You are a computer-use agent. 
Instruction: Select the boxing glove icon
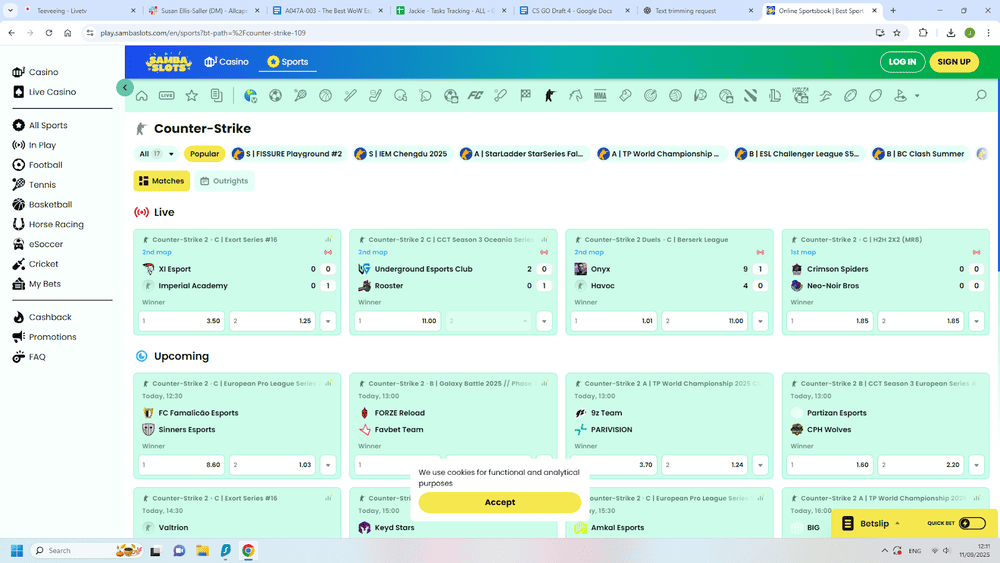(625, 96)
